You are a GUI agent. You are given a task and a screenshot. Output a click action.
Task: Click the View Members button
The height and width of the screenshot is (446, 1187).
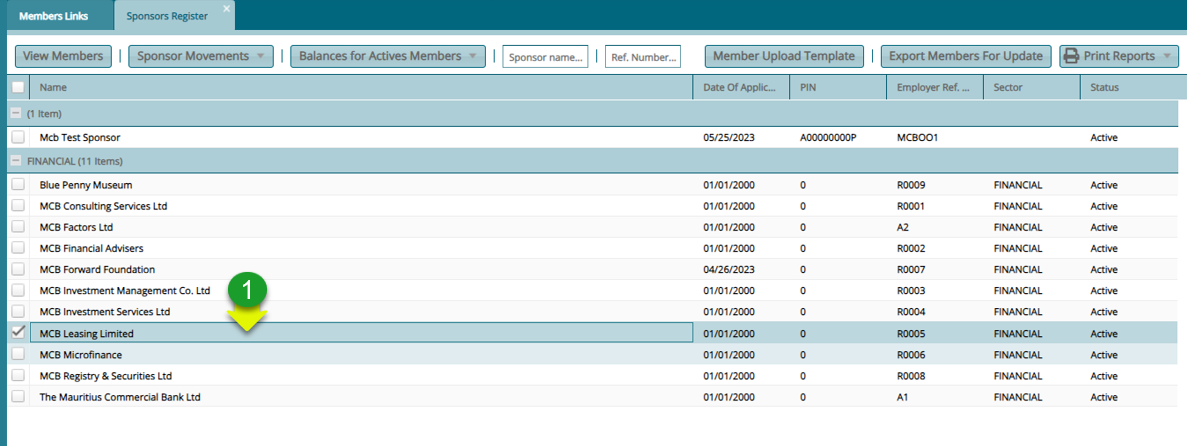pos(64,56)
